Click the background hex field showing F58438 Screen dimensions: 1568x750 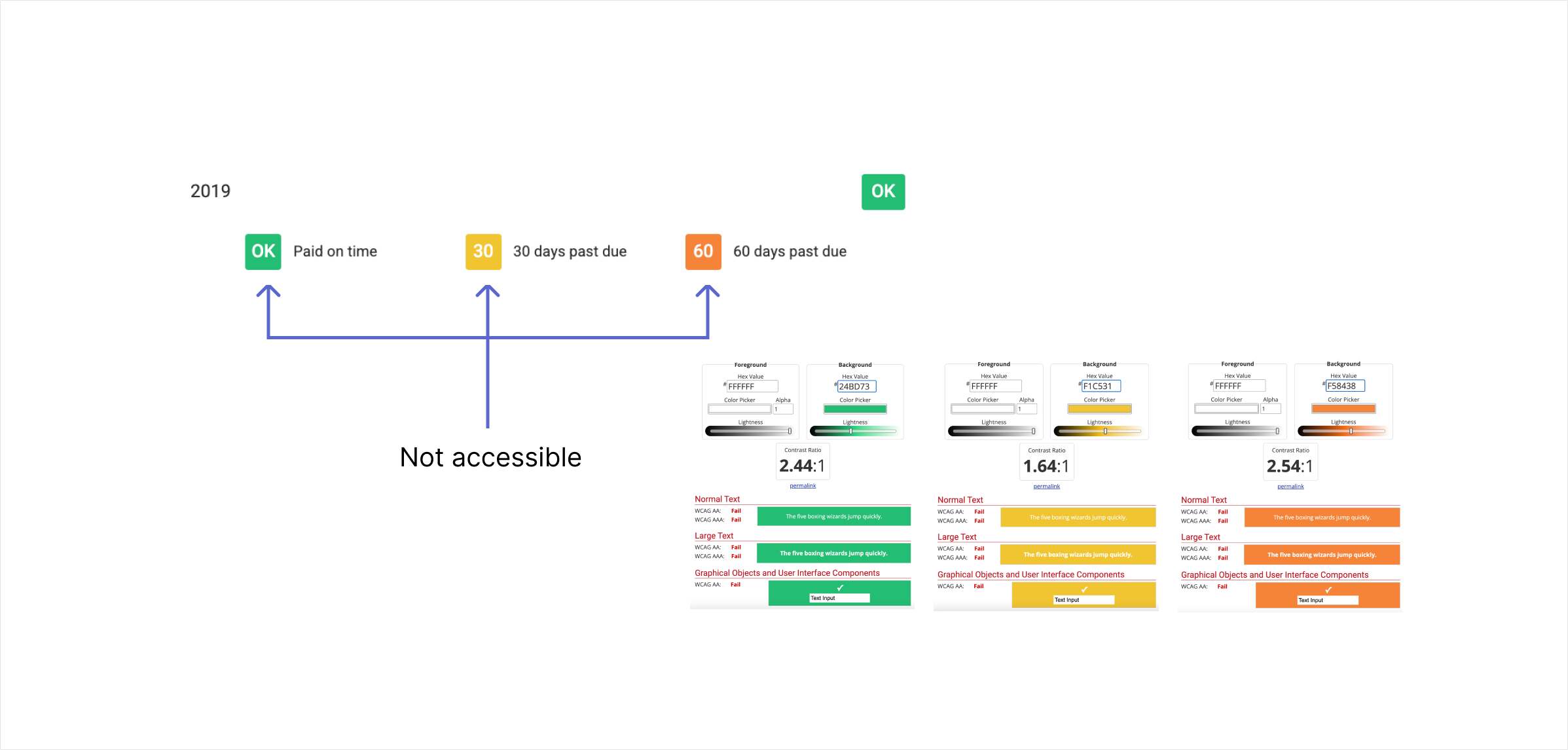tap(1345, 386)
